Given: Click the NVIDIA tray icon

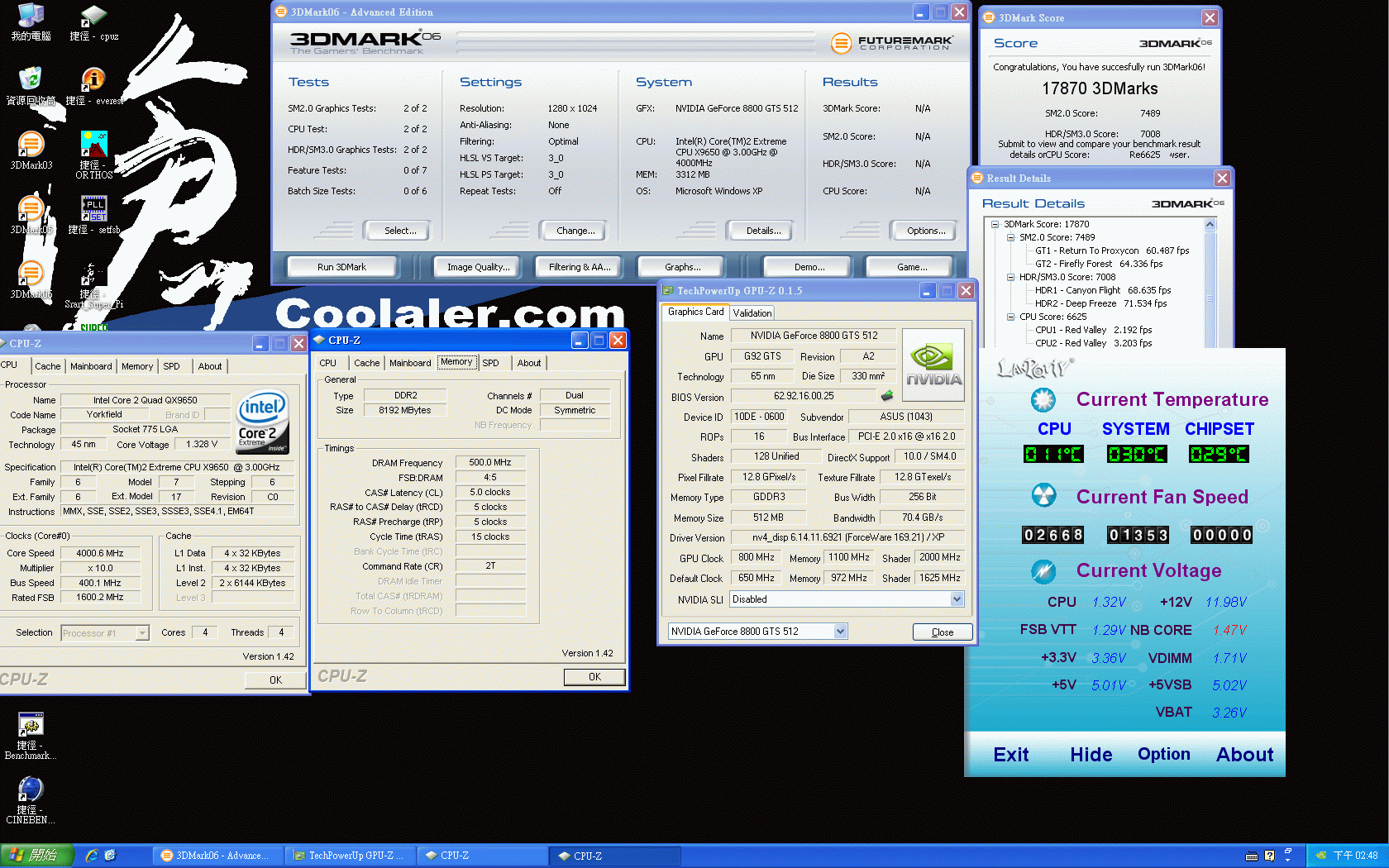Looking at the screenshot, I should pyautogui.click(x=1321, y=856).
